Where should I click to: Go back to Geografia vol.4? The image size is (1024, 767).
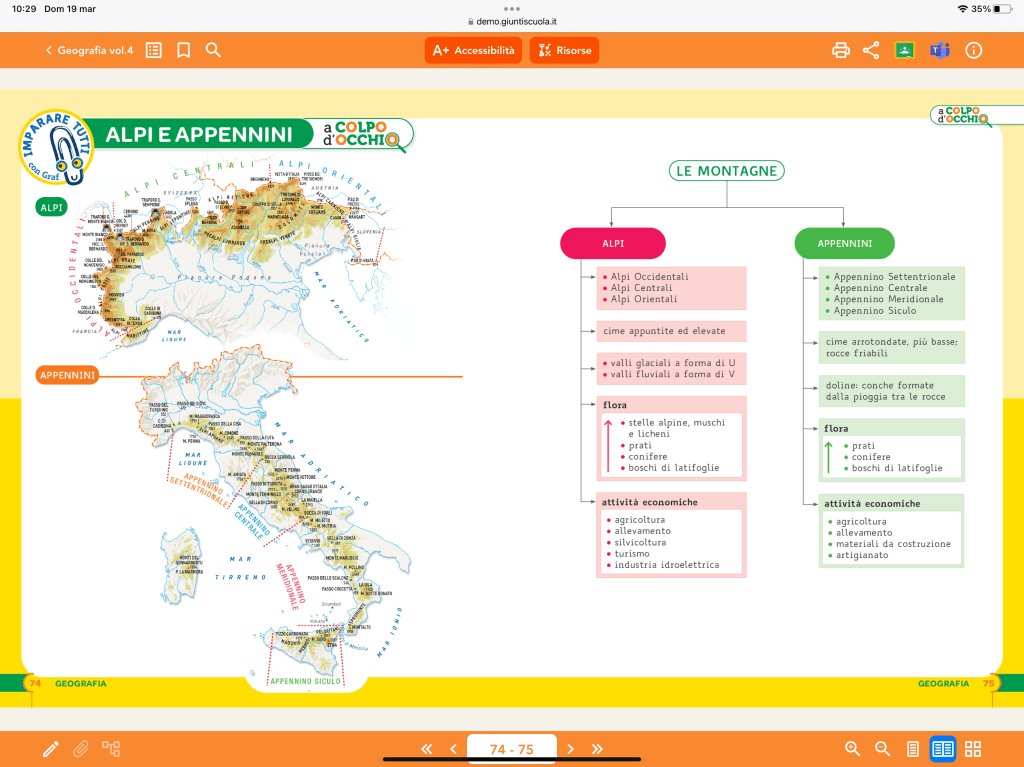click(x=89, y=50)
